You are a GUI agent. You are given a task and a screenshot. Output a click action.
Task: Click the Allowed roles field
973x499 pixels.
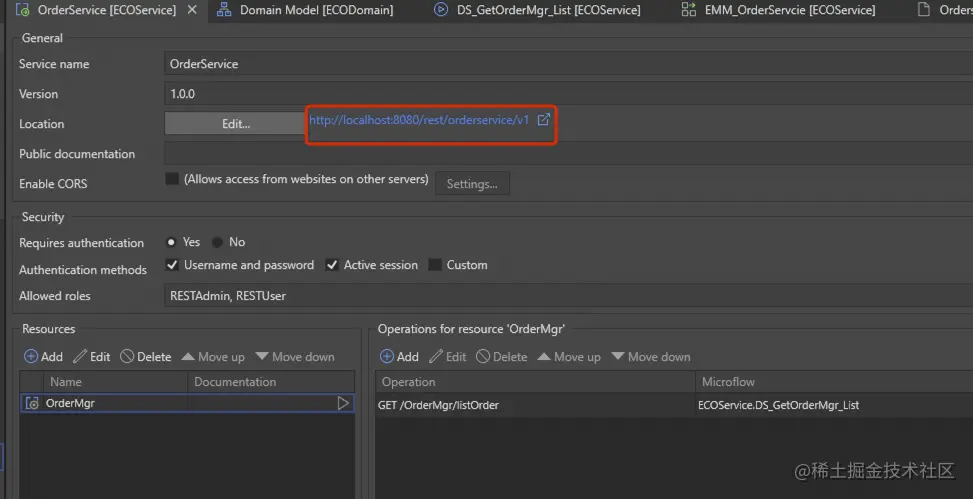(568, 296)
